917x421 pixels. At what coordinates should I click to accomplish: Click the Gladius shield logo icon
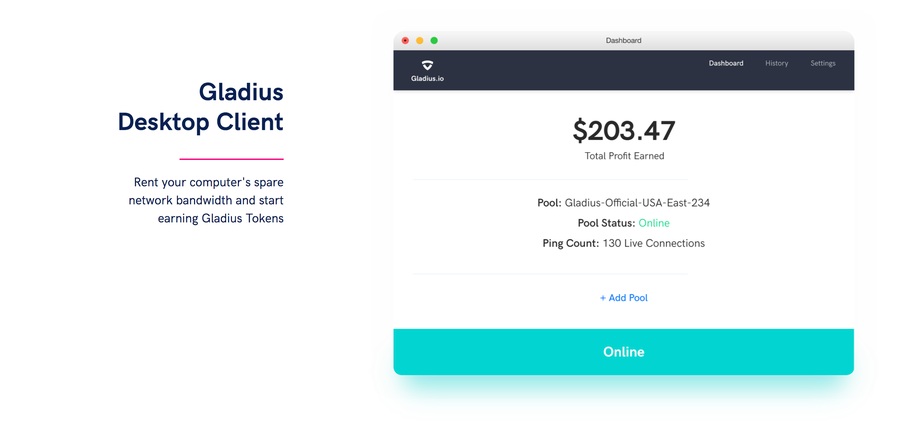pyautogui.click(x=428, y=65)
